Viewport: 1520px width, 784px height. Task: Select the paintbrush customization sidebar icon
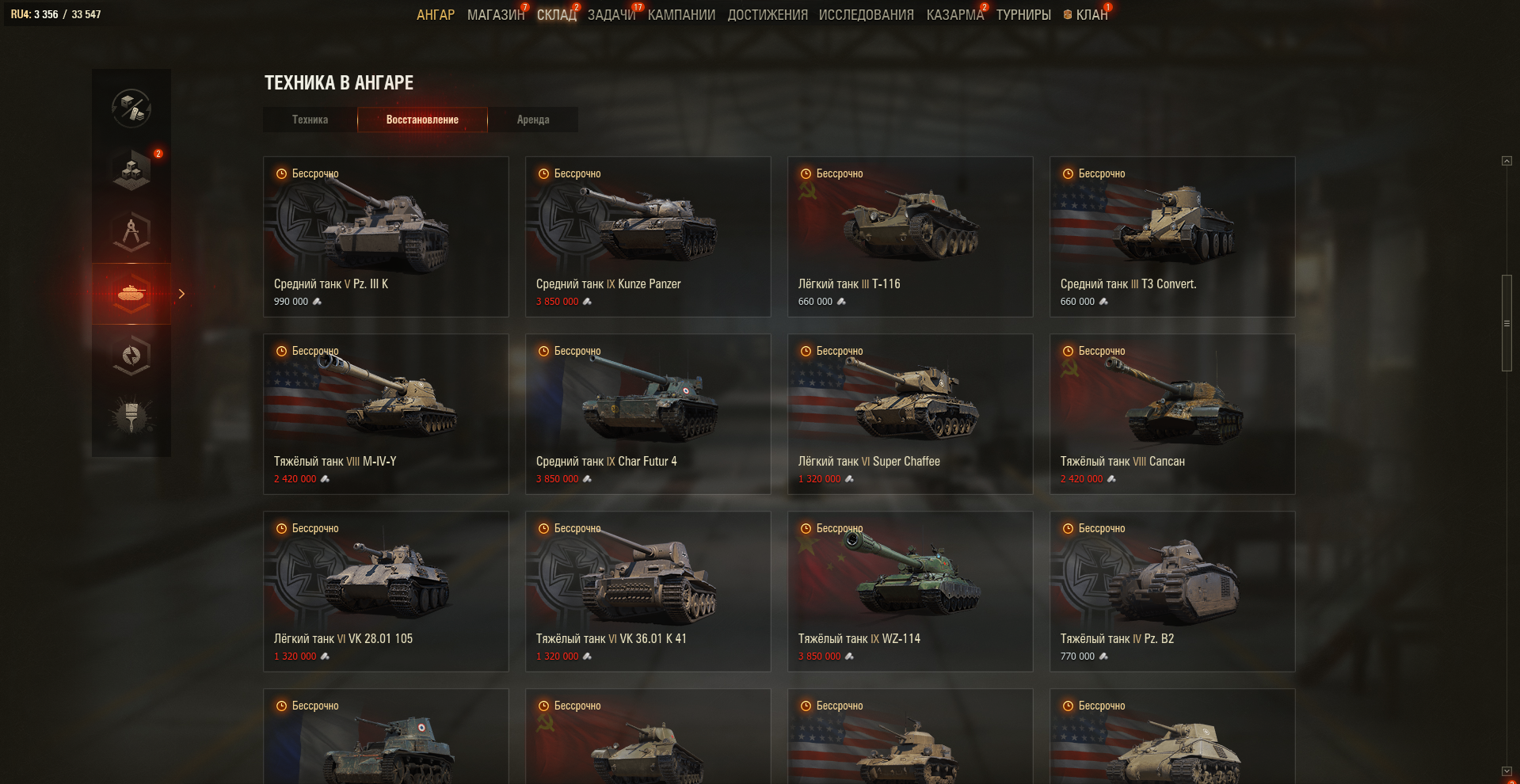pos(131,417)
